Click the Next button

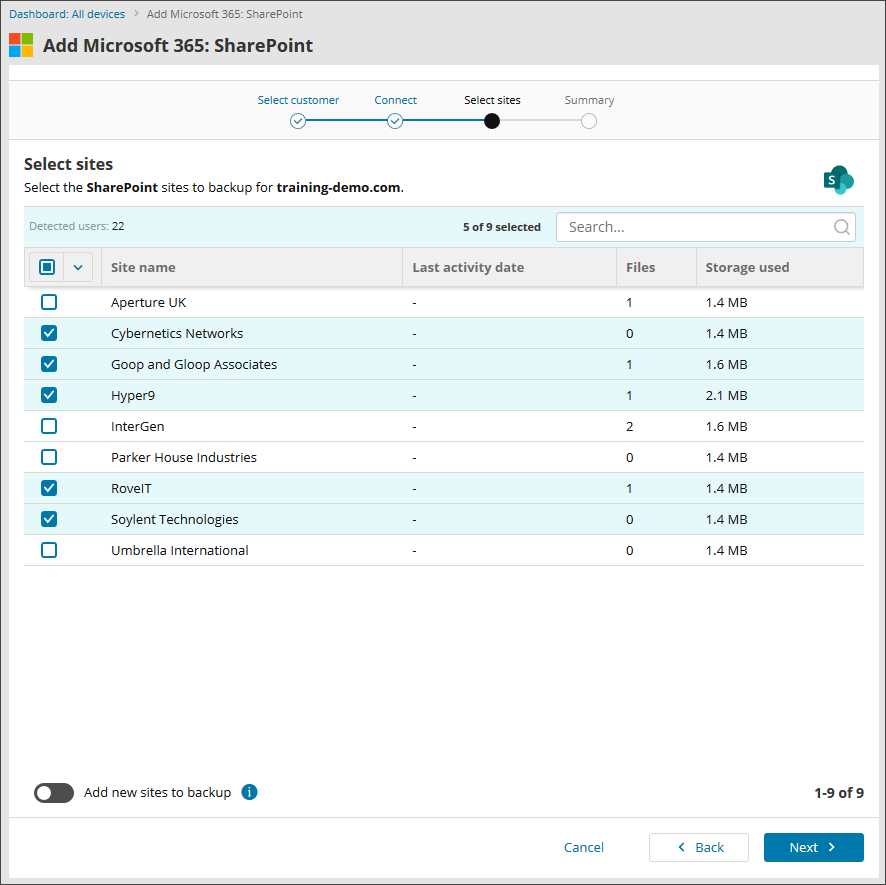(x=814, y=847)
